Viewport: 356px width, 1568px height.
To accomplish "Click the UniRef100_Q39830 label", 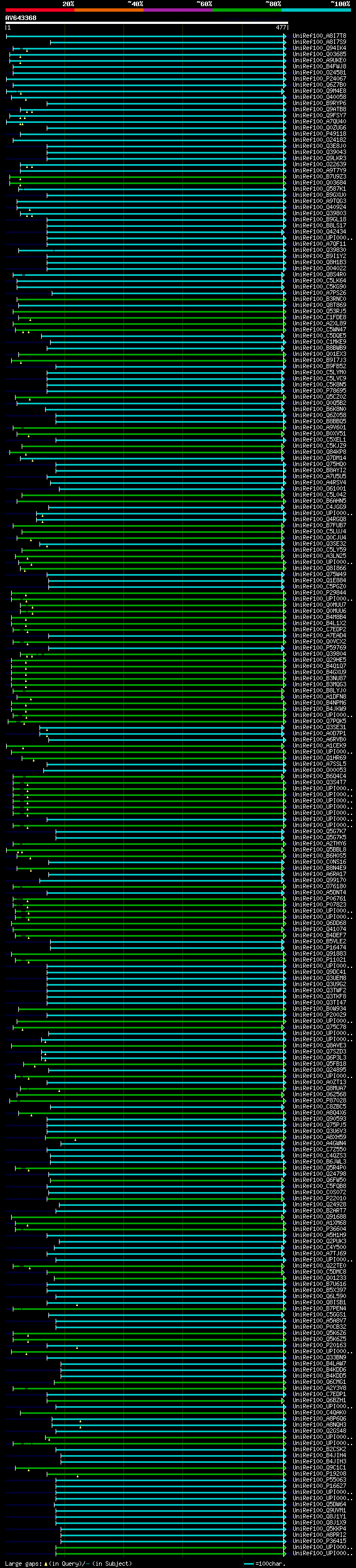I will pos(319,250).
